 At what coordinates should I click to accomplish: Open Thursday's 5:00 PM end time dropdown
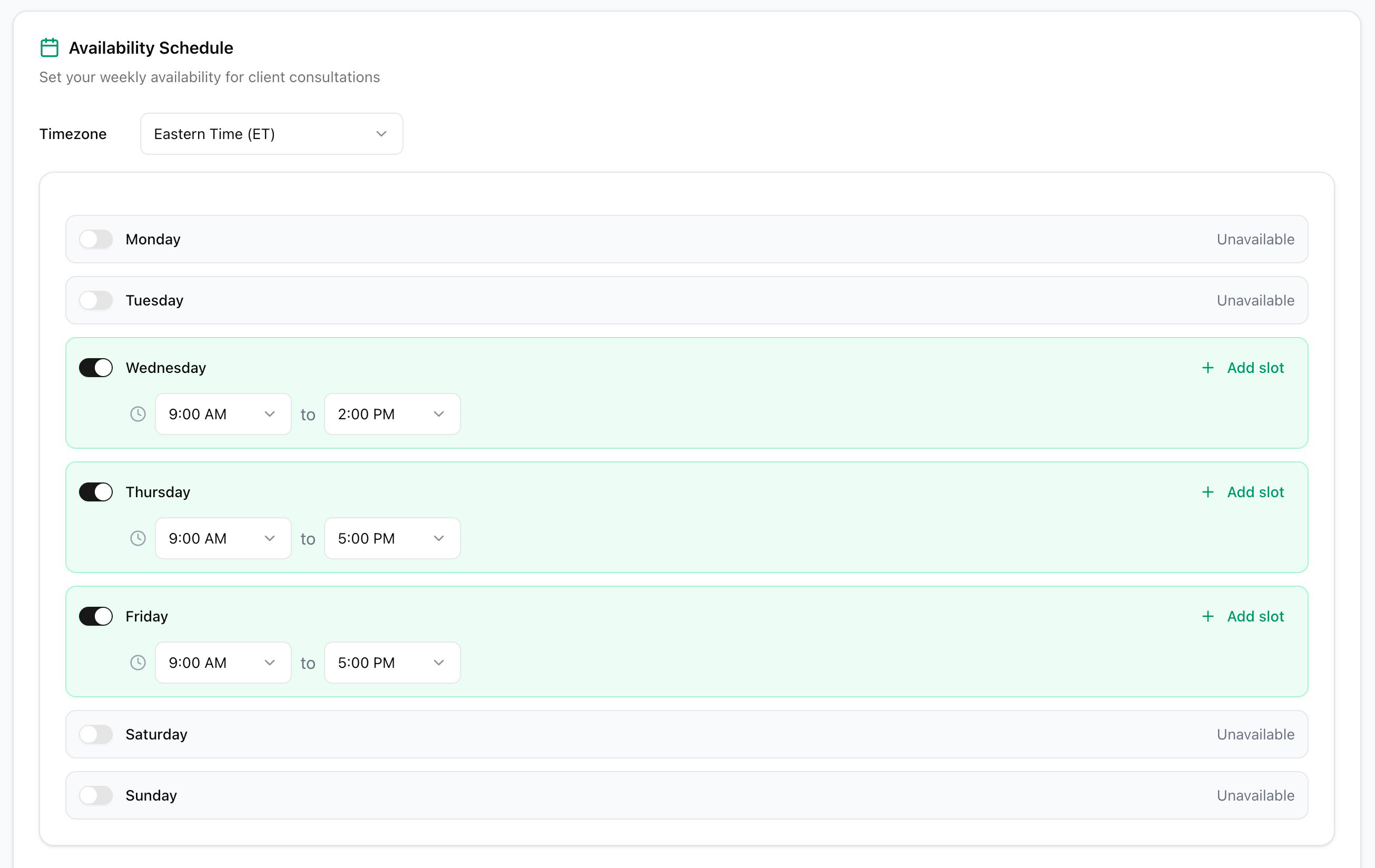(x=392, y=538)
